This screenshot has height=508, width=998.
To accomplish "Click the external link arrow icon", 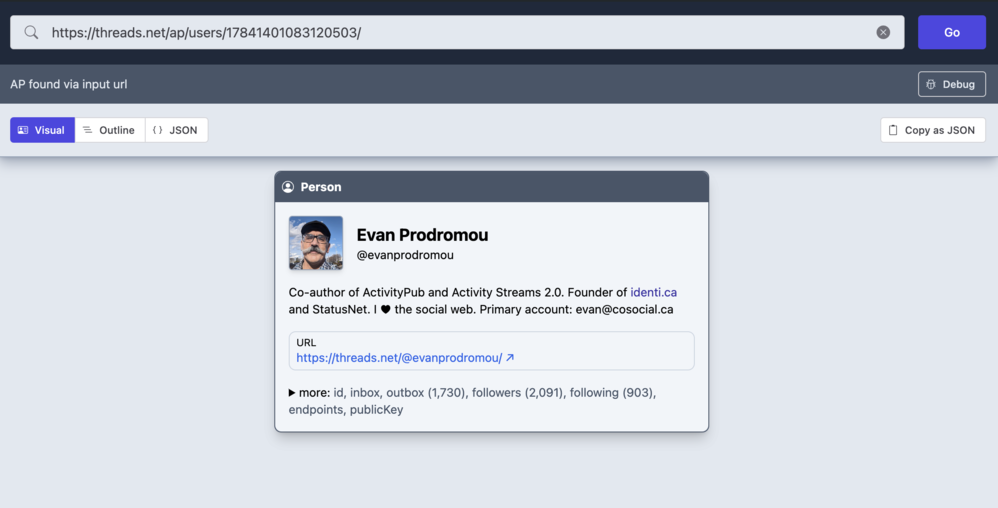I will tap(510, 357).
